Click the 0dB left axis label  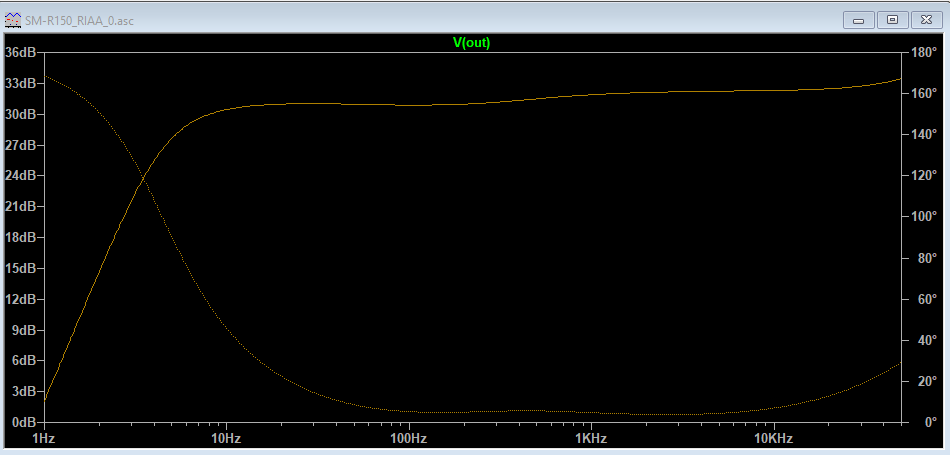[22, 422]
